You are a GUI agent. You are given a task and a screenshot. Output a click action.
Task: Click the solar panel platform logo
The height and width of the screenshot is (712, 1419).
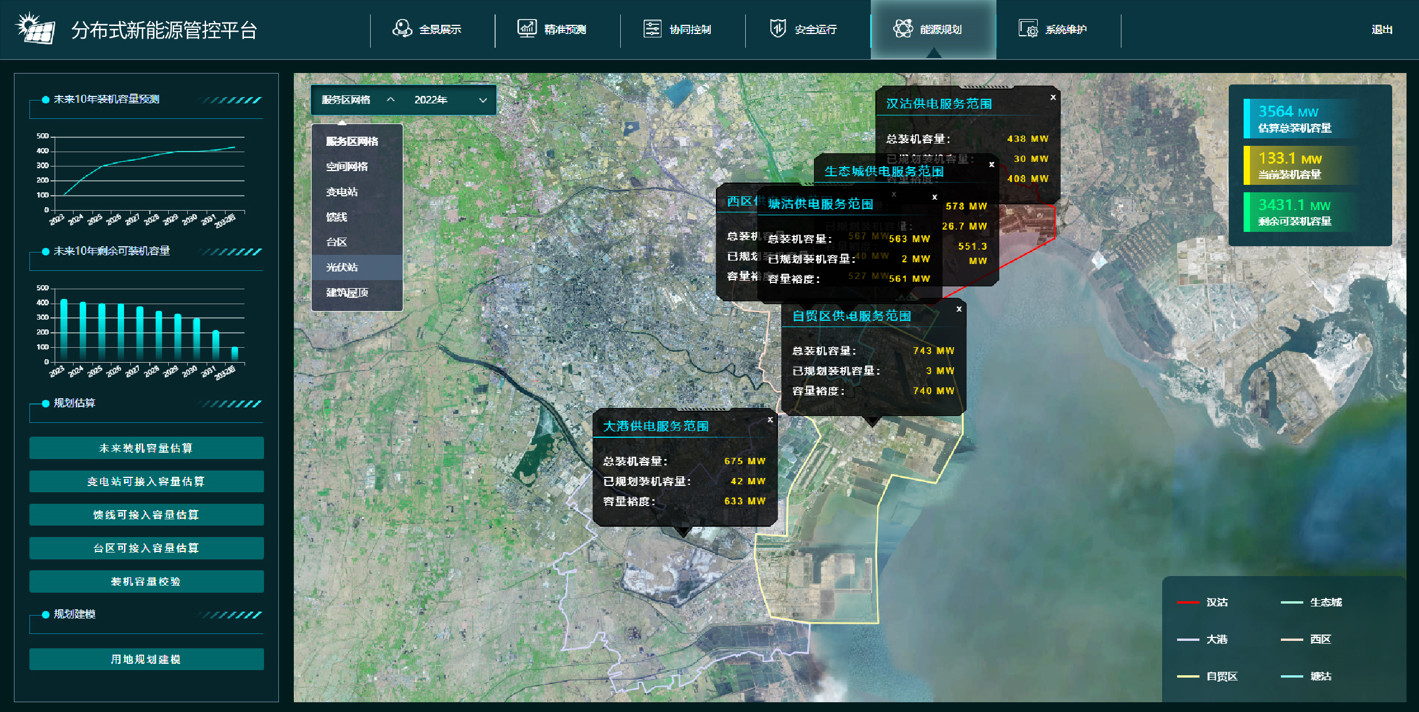coord(36,28)
